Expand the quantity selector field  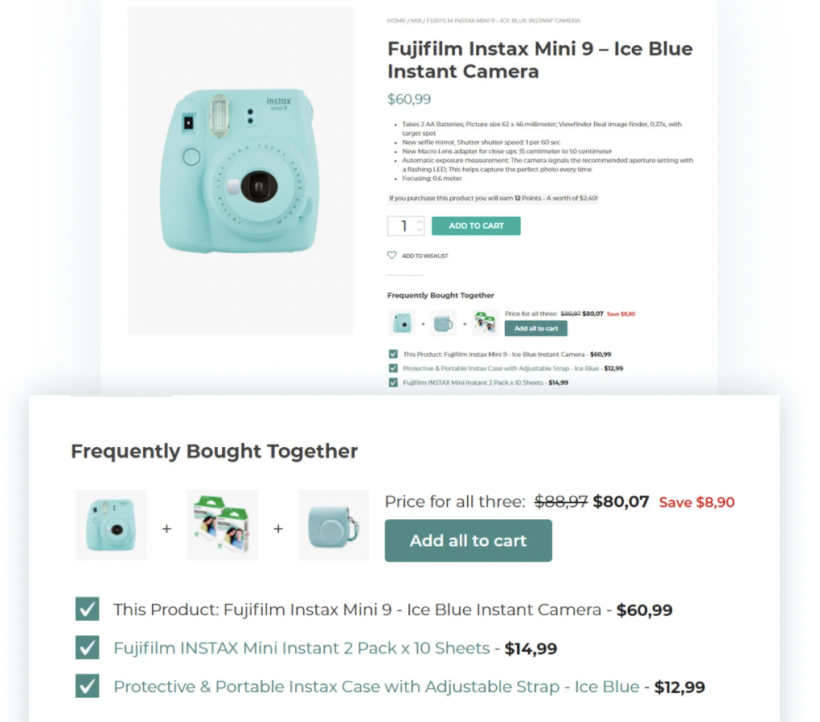[x=404, y=226]
